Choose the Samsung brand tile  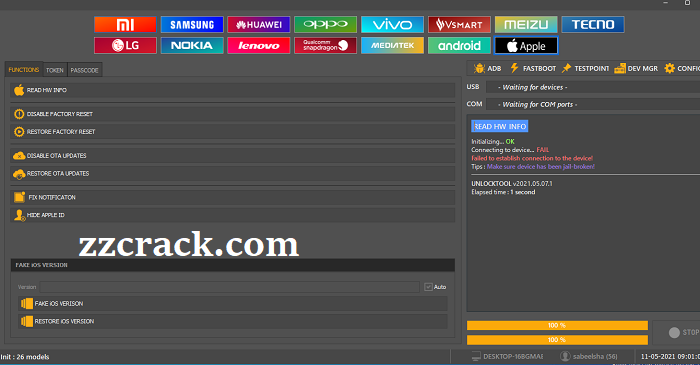tap(192, 25)
